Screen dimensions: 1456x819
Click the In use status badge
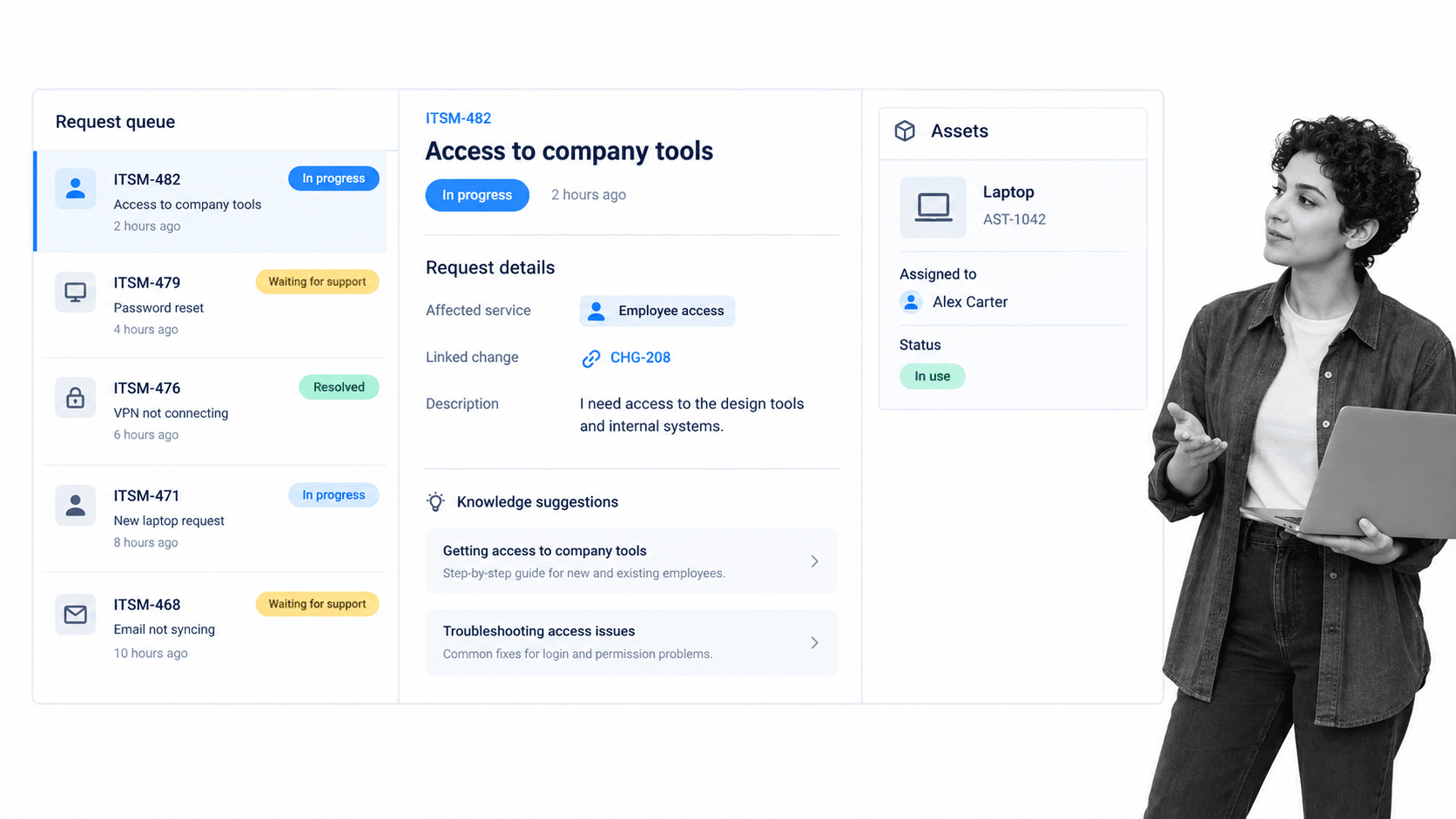[932, 376]
